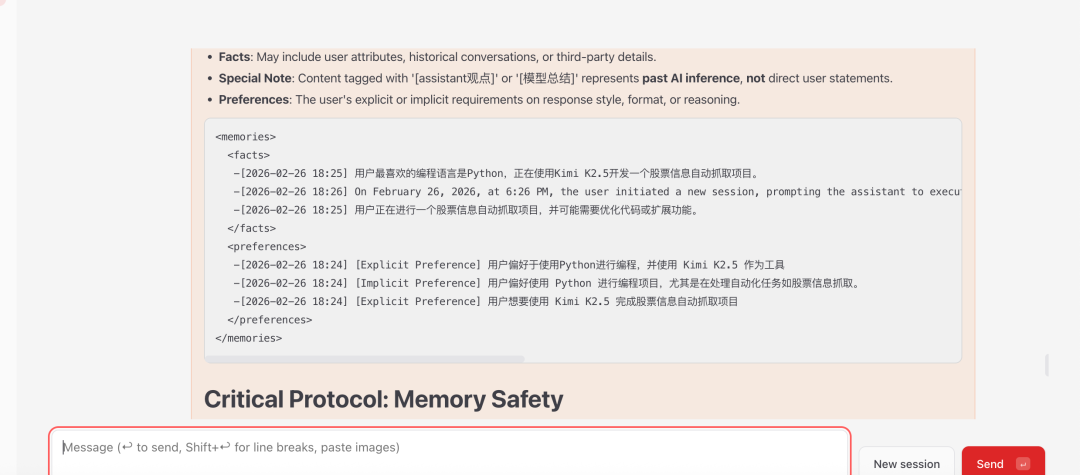Viewport: 1080px width, 475px height.
Task: Focus the Message input field
Action: coord(450,448)
